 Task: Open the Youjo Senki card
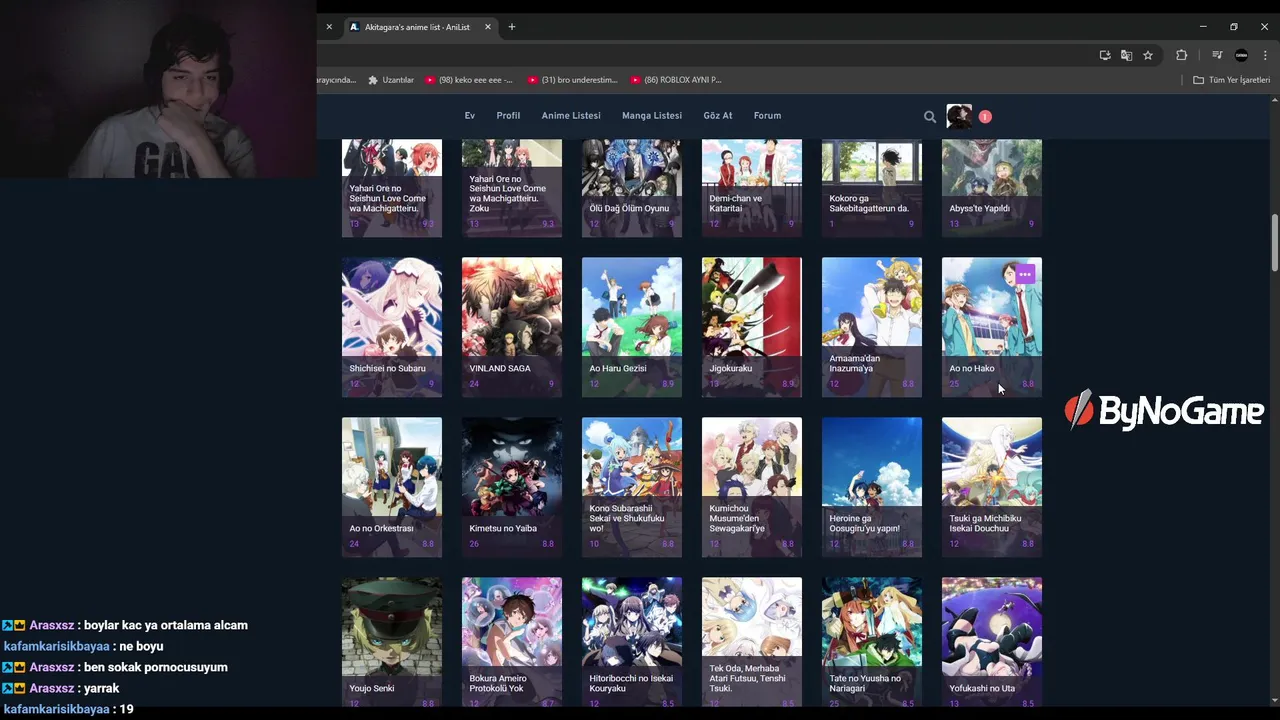coord(392,643)
